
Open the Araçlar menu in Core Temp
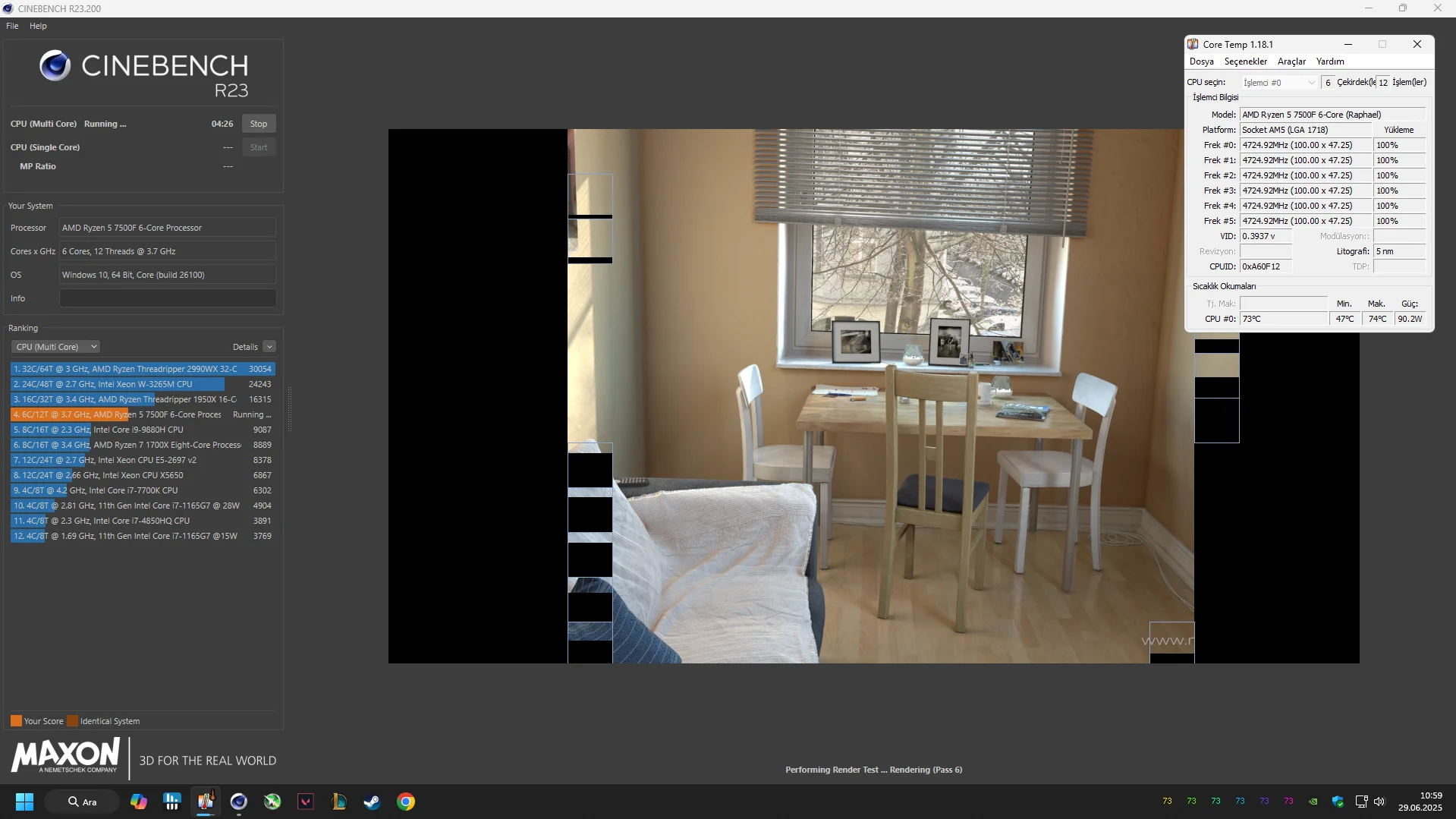(x=1291, y=61)
